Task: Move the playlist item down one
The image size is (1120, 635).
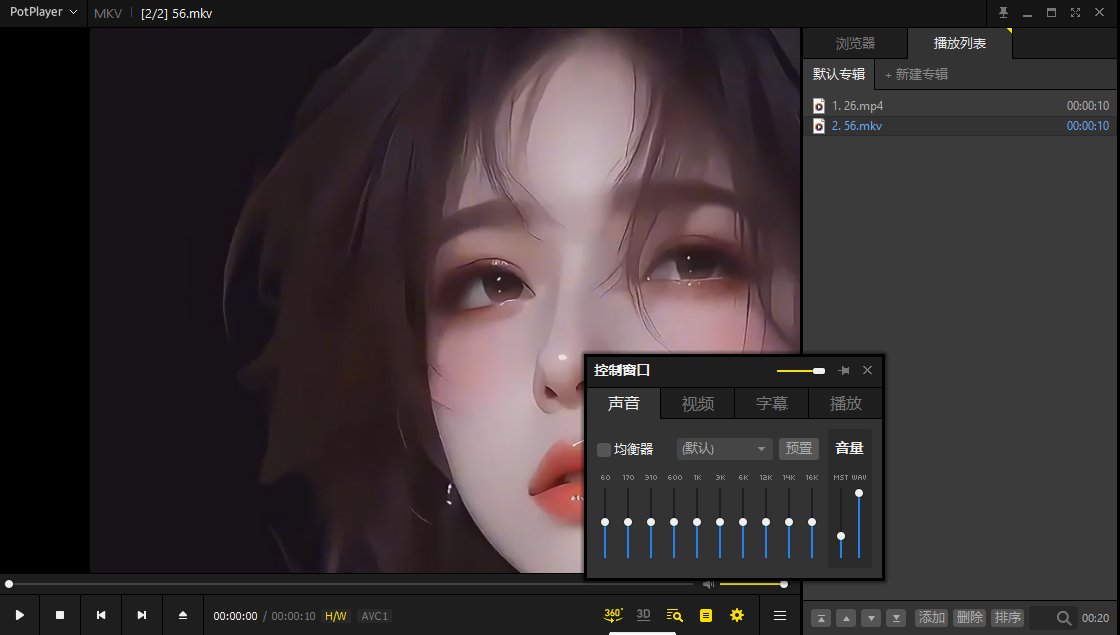Action: tap(871, 618)
